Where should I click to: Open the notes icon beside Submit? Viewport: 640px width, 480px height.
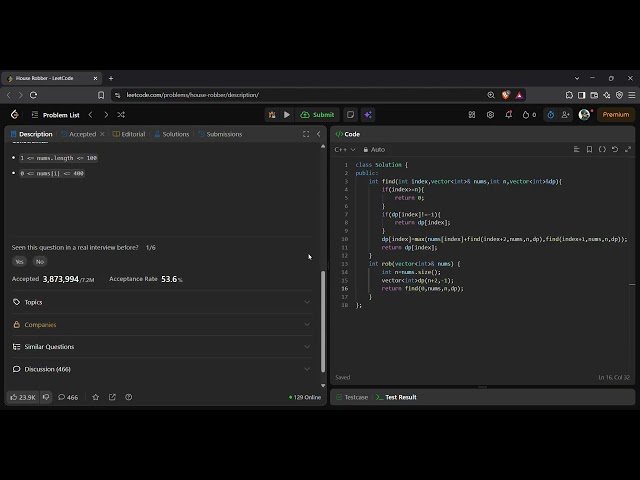point(350,115)
